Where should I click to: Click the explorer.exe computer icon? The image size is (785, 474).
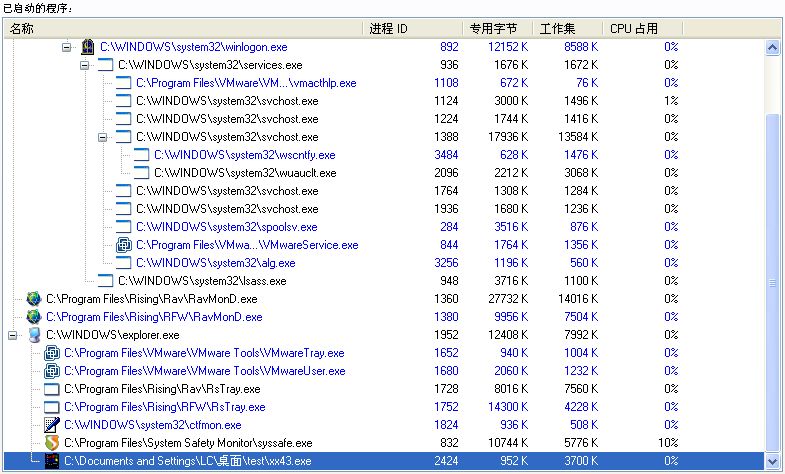(34, 335)
